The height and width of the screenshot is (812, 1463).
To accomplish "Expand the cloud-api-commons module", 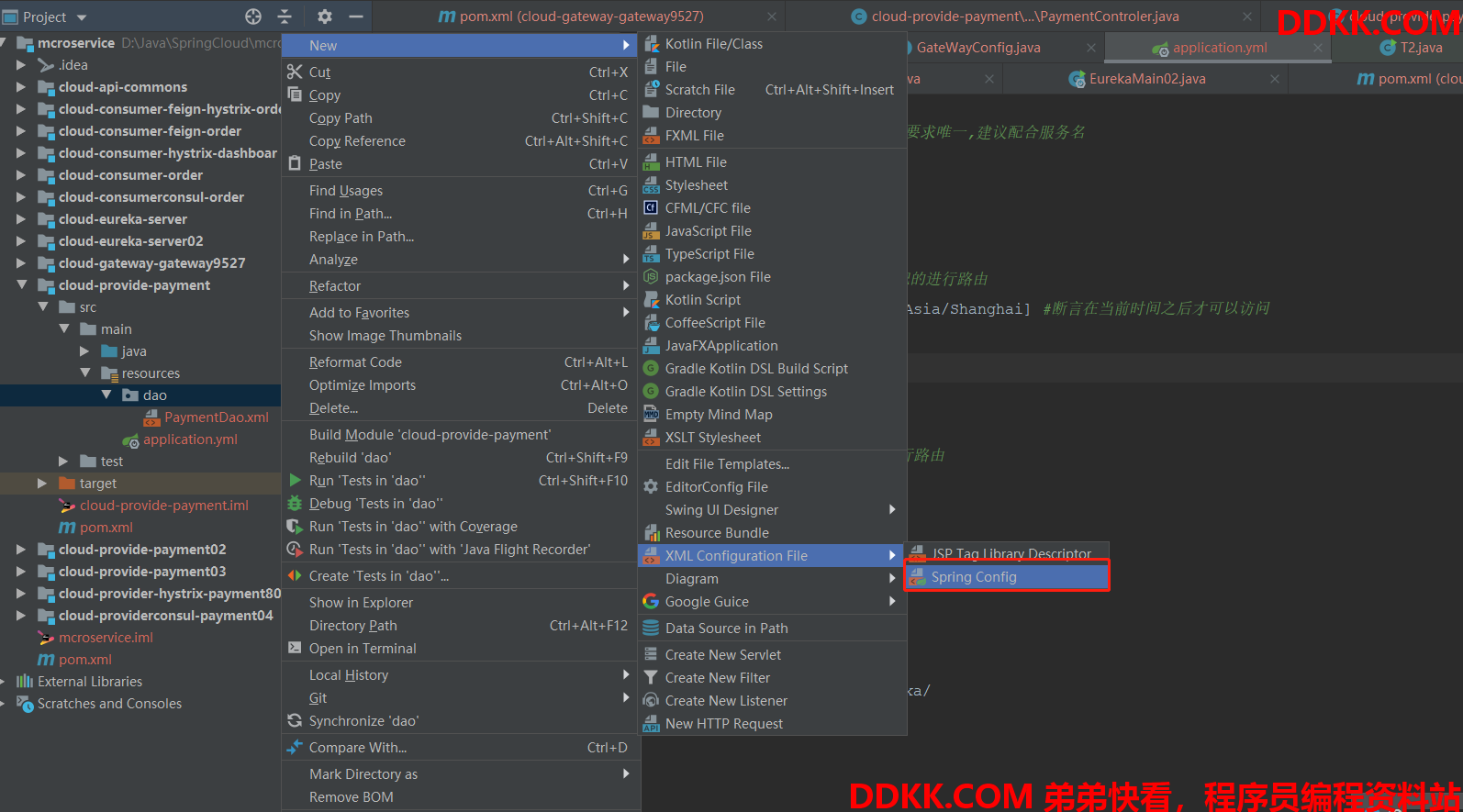I will (x=21, y=87).
